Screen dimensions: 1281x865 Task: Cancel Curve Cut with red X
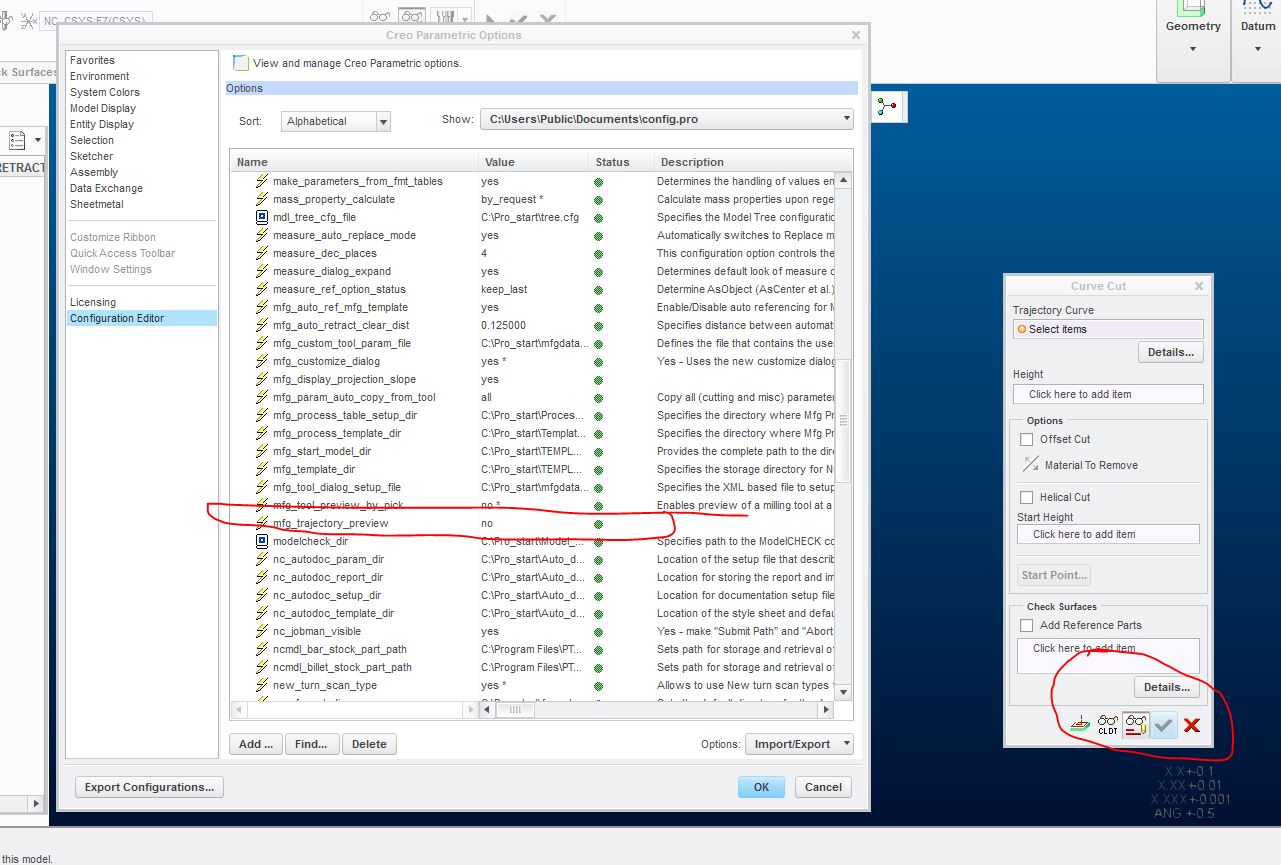tap(1191, 725)
